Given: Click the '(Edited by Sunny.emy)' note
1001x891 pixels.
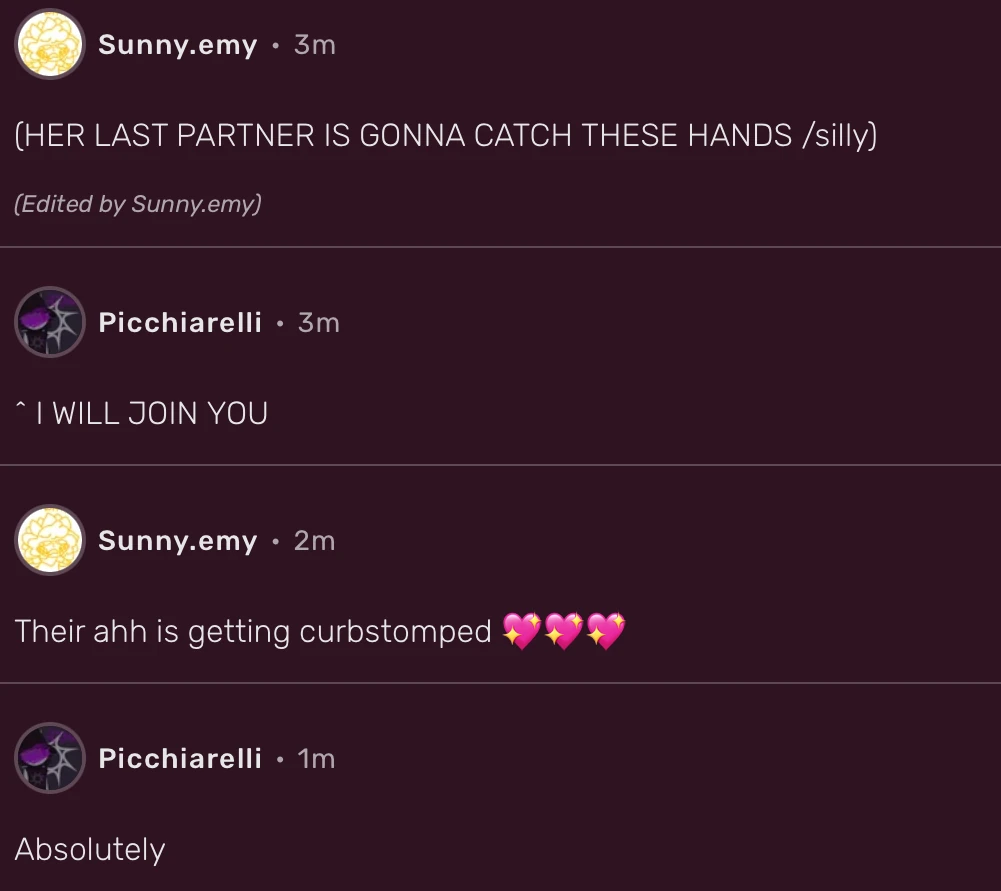Looking at the screenshot, I should (138, 204).
